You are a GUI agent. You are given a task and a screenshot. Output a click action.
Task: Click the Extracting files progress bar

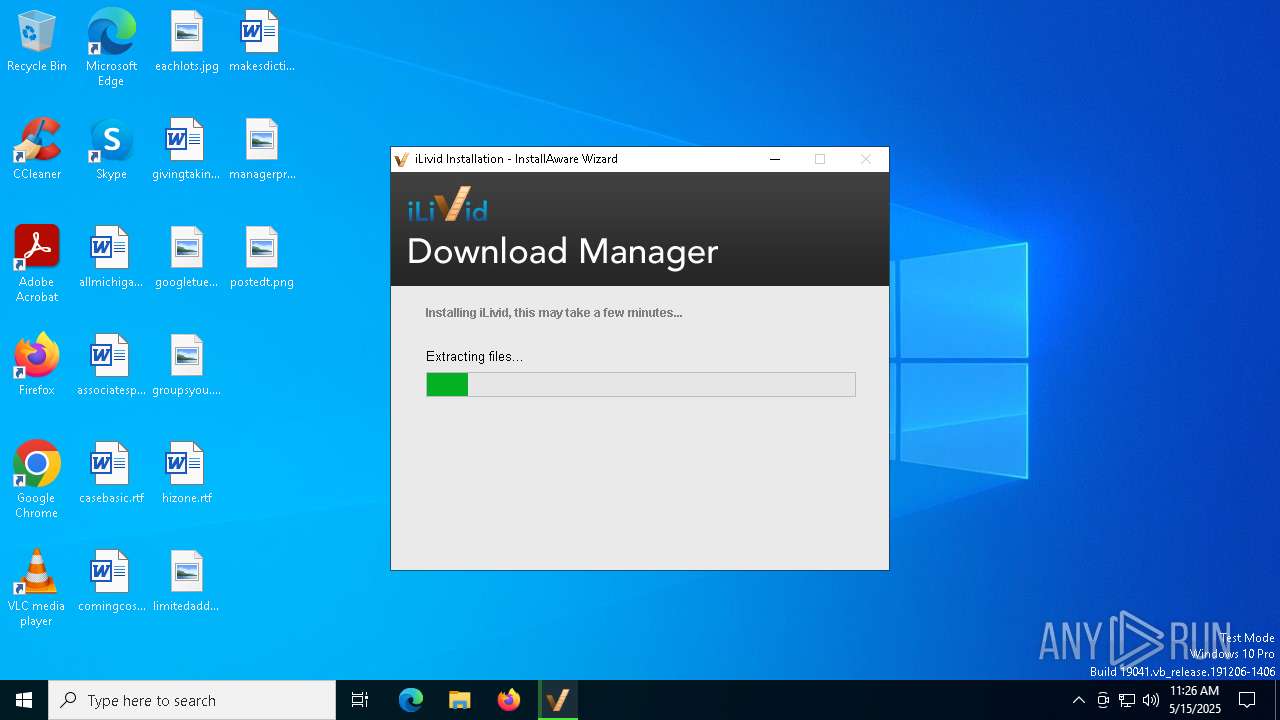pyautogui.click(x=641, y=384)
